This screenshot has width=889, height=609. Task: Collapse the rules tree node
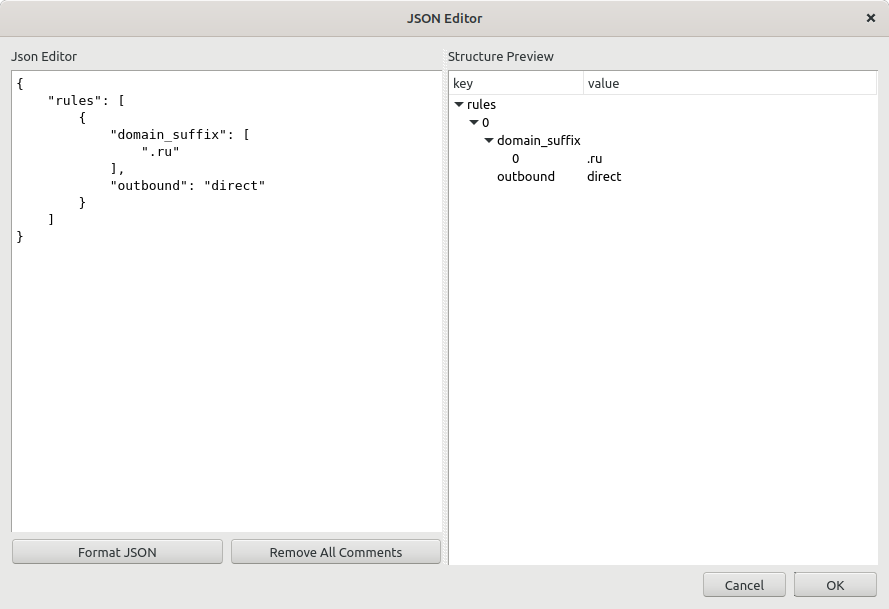tap(459, 104)
